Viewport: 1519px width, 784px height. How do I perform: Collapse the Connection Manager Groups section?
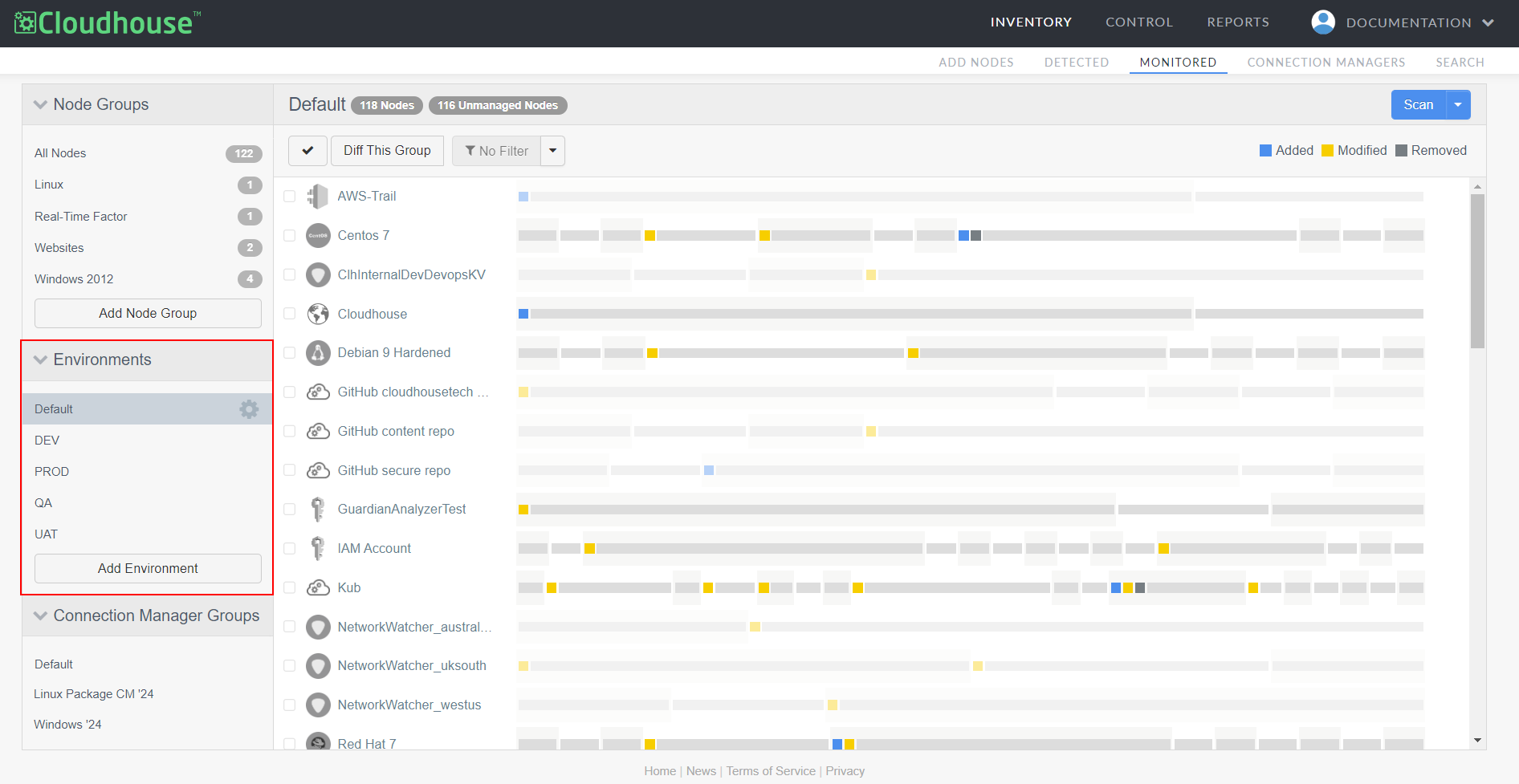40,615
